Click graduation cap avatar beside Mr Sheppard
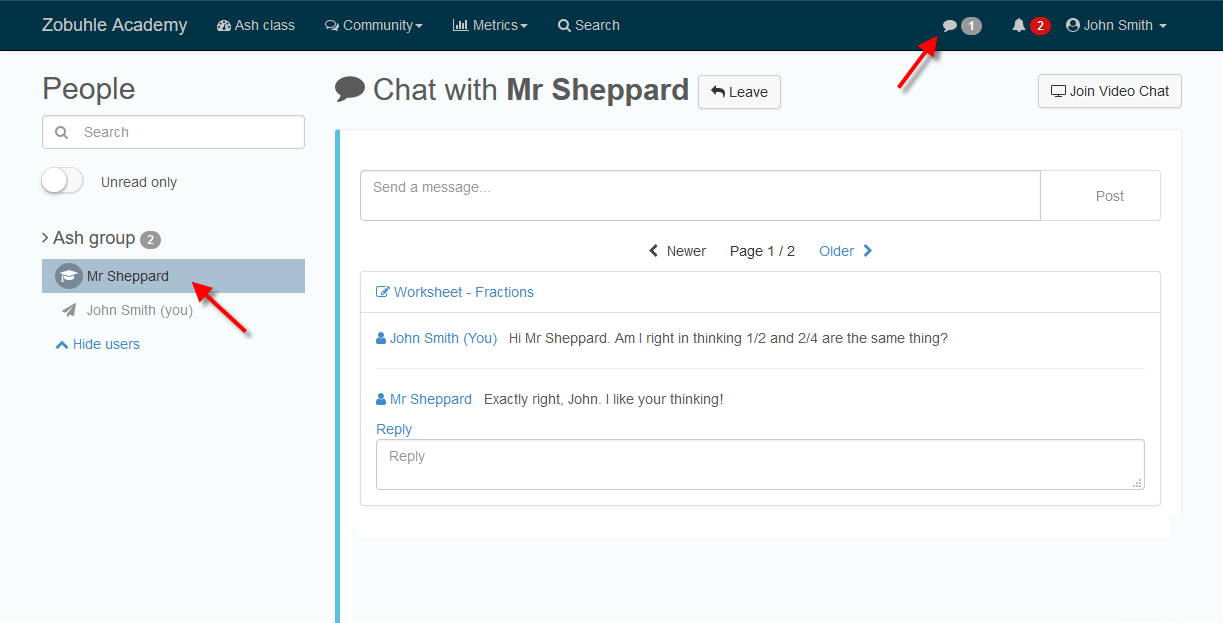Viewport: 1223px width, 623px height. 68,276
